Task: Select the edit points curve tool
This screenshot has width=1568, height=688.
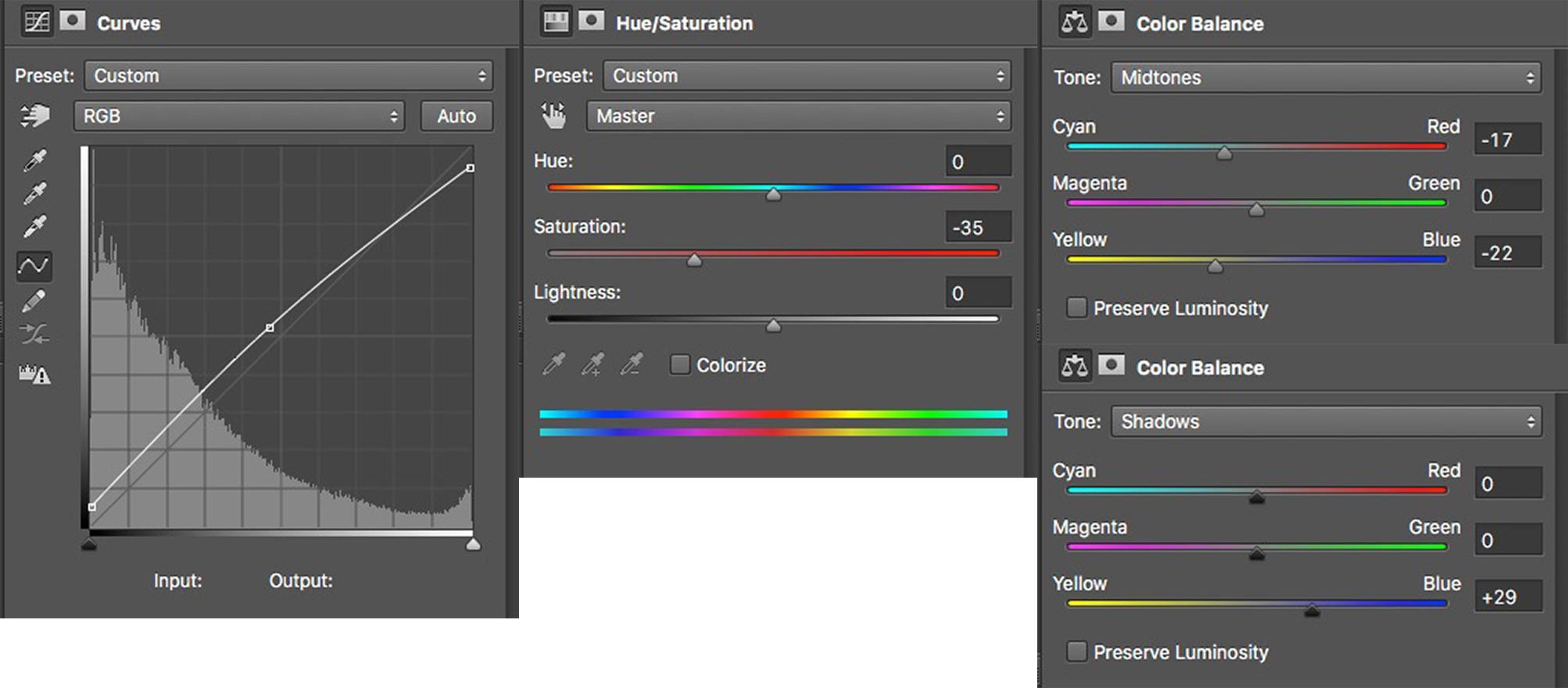Action: pos(34,266)
